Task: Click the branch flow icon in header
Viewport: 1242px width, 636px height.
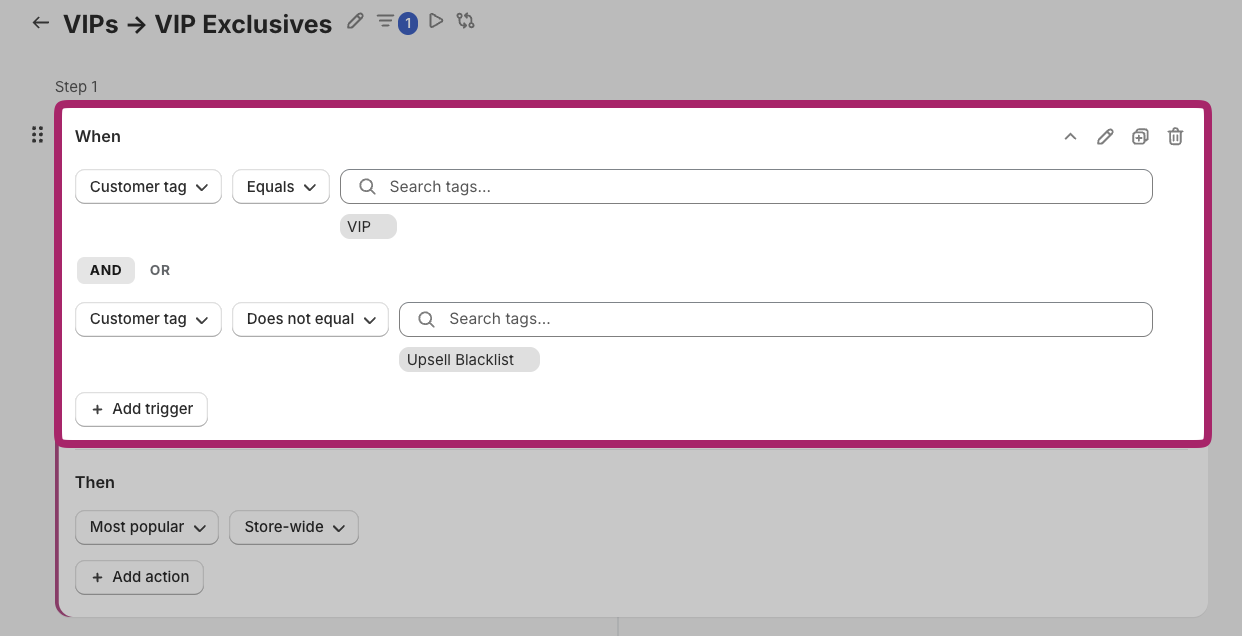Action: click(465, 21)
